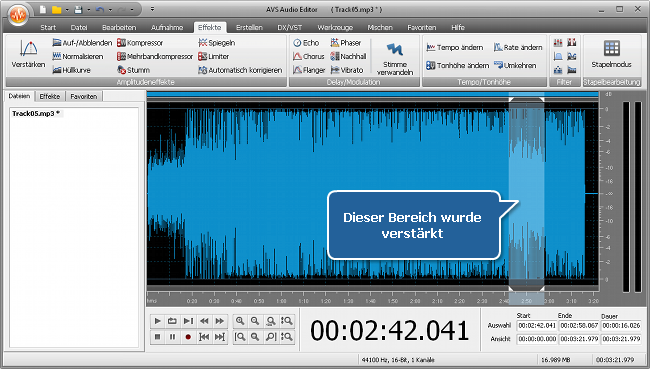Stop playback with the stop button
Screen dimensions: 650x369
tap(157, 337)
